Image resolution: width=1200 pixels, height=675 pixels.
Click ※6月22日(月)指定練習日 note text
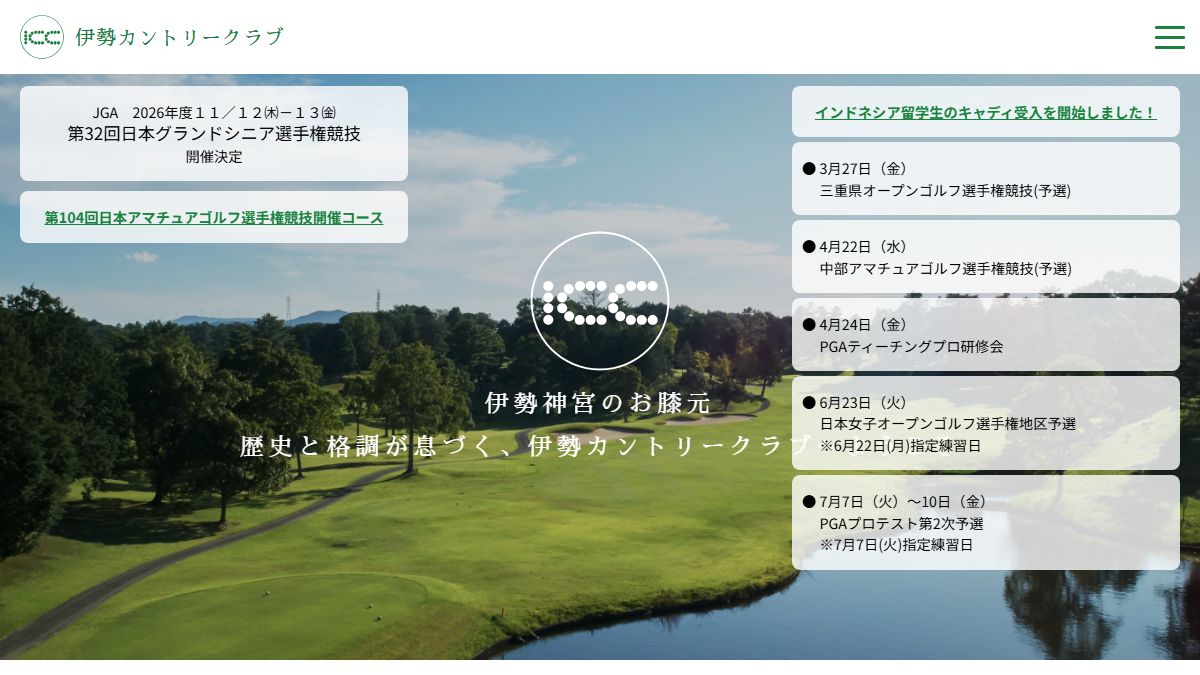point(900,445)
